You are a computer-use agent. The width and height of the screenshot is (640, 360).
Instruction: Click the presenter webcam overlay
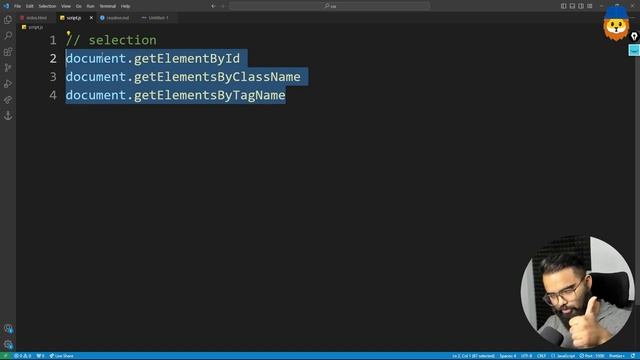(577, 292)
